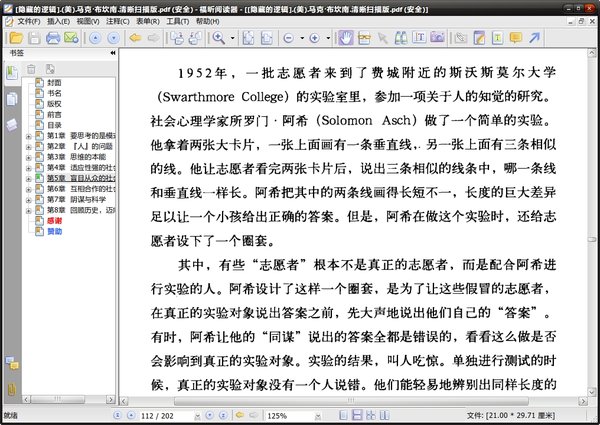600x425 pixels.
Task: Click the page number field 112 / 202
Action: tap(160, 415)
